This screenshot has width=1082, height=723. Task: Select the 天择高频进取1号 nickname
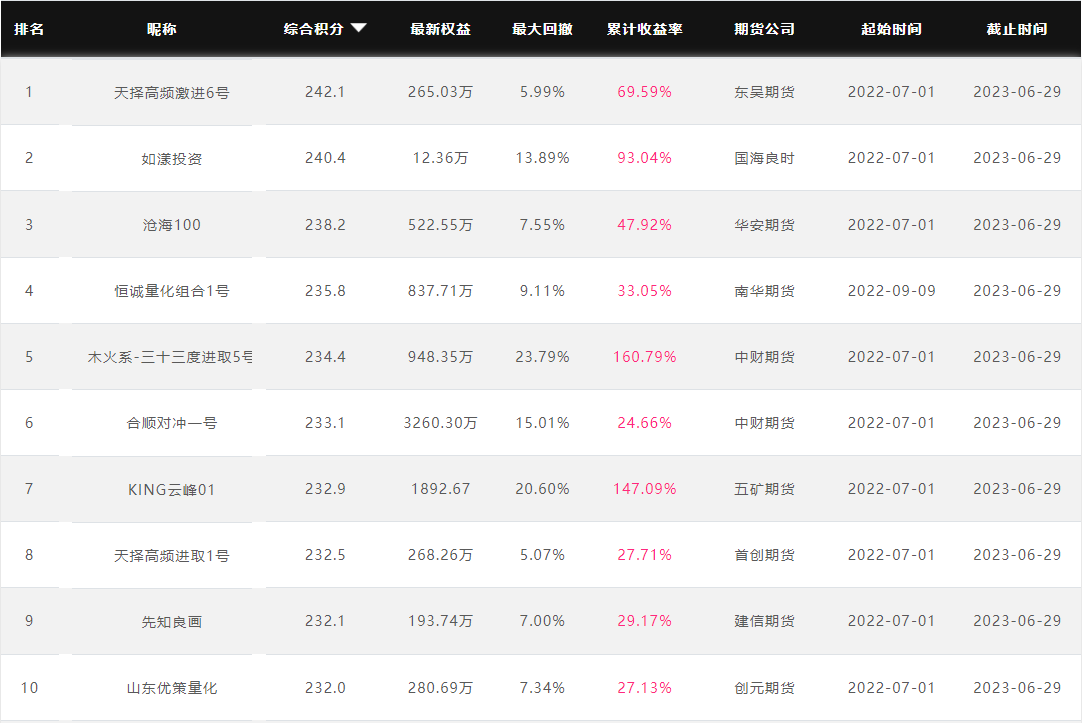click(x=171, y=555)
